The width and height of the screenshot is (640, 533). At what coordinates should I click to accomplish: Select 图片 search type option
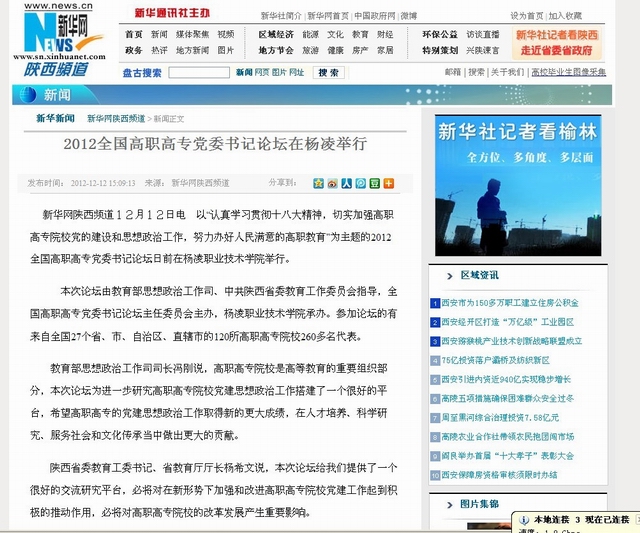279,73
